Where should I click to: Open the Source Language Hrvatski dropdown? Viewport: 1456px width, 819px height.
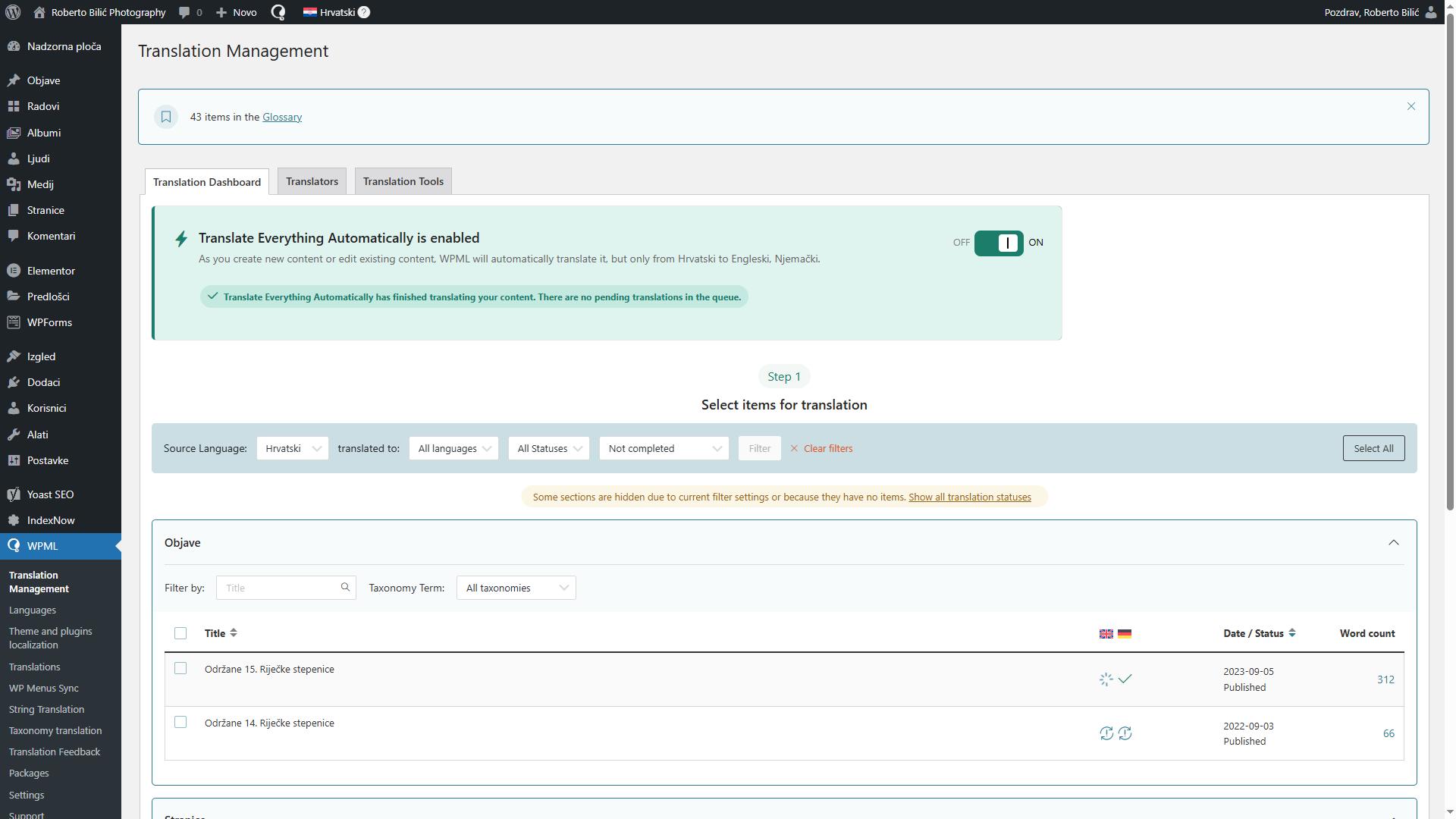293,448
